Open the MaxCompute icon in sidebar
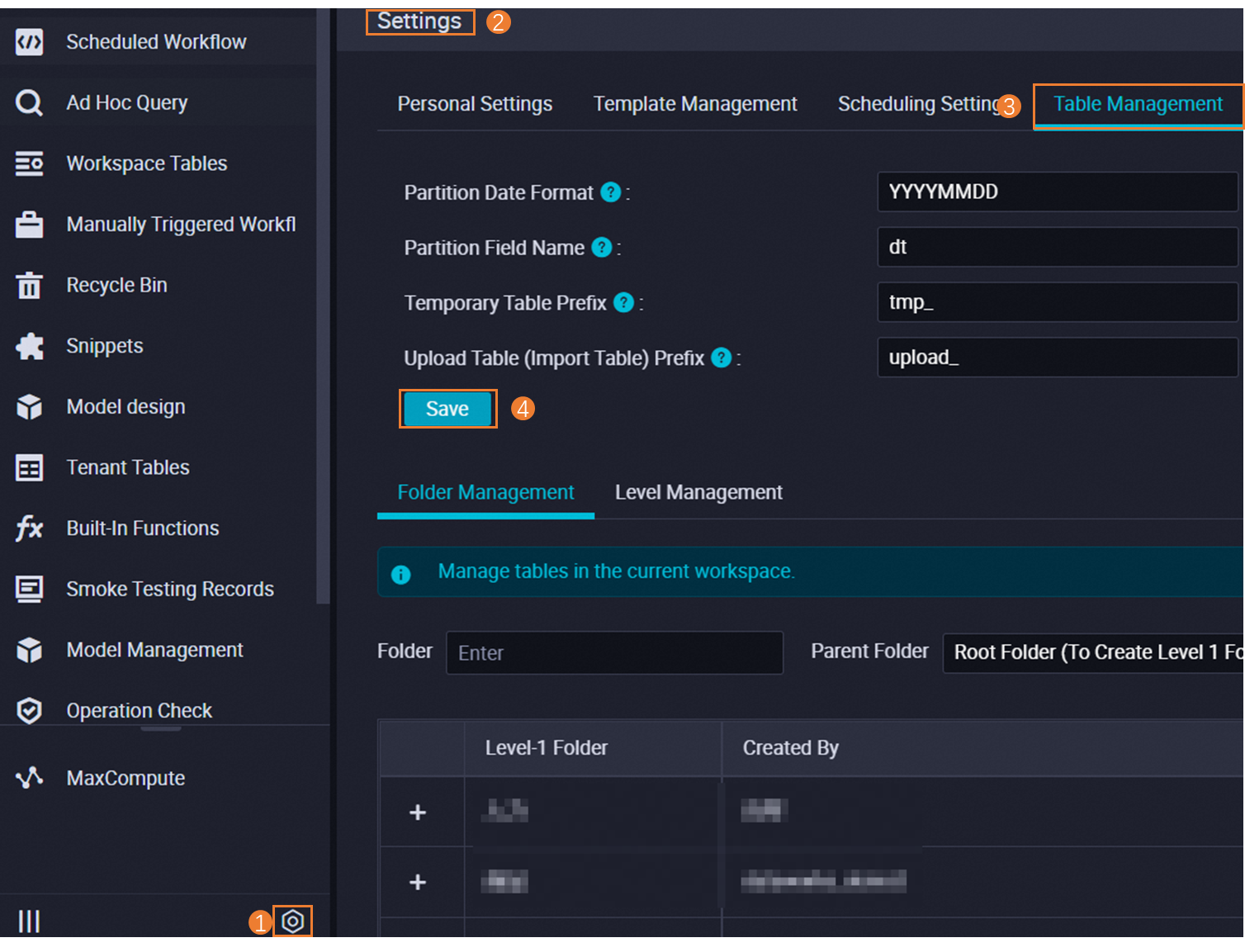The width and height of the screenshot is (1245, 952). 30,778
